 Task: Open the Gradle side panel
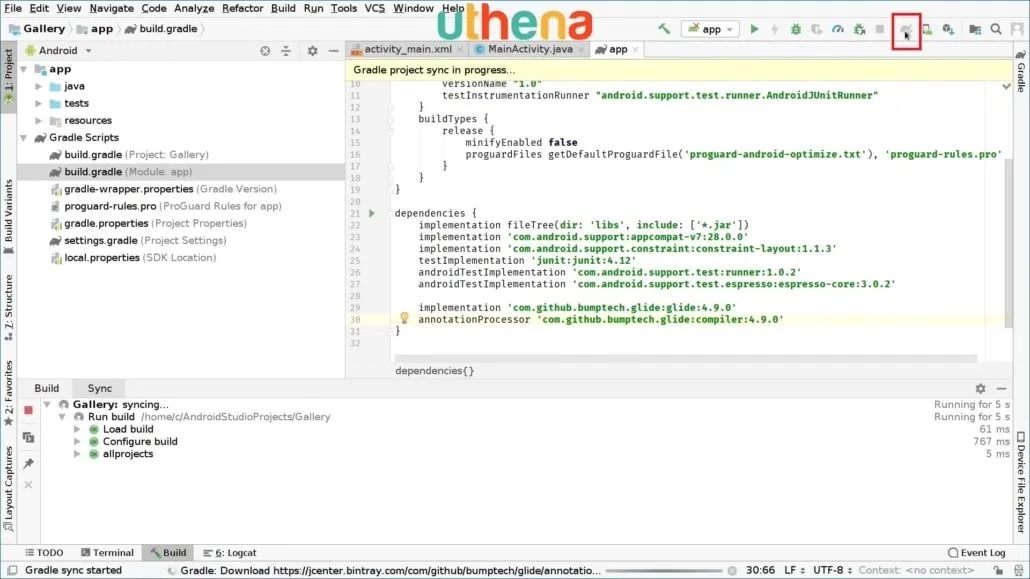(1021, 71)
